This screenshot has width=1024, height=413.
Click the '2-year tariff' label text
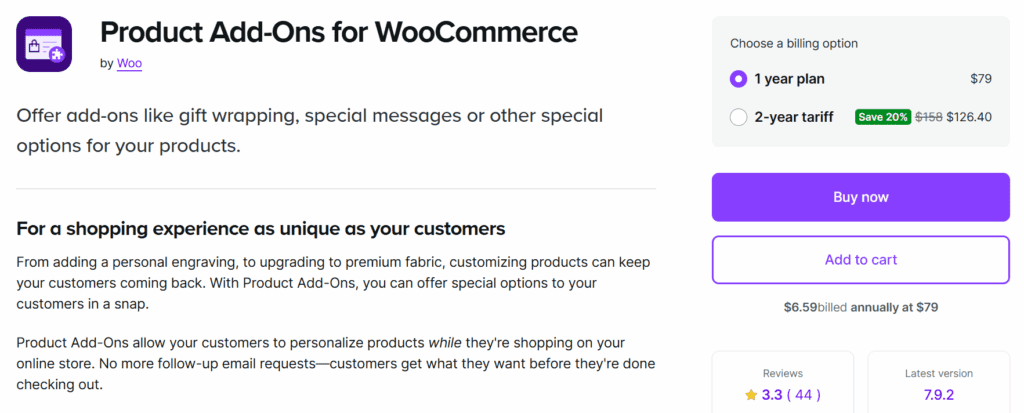coord(794,117)
